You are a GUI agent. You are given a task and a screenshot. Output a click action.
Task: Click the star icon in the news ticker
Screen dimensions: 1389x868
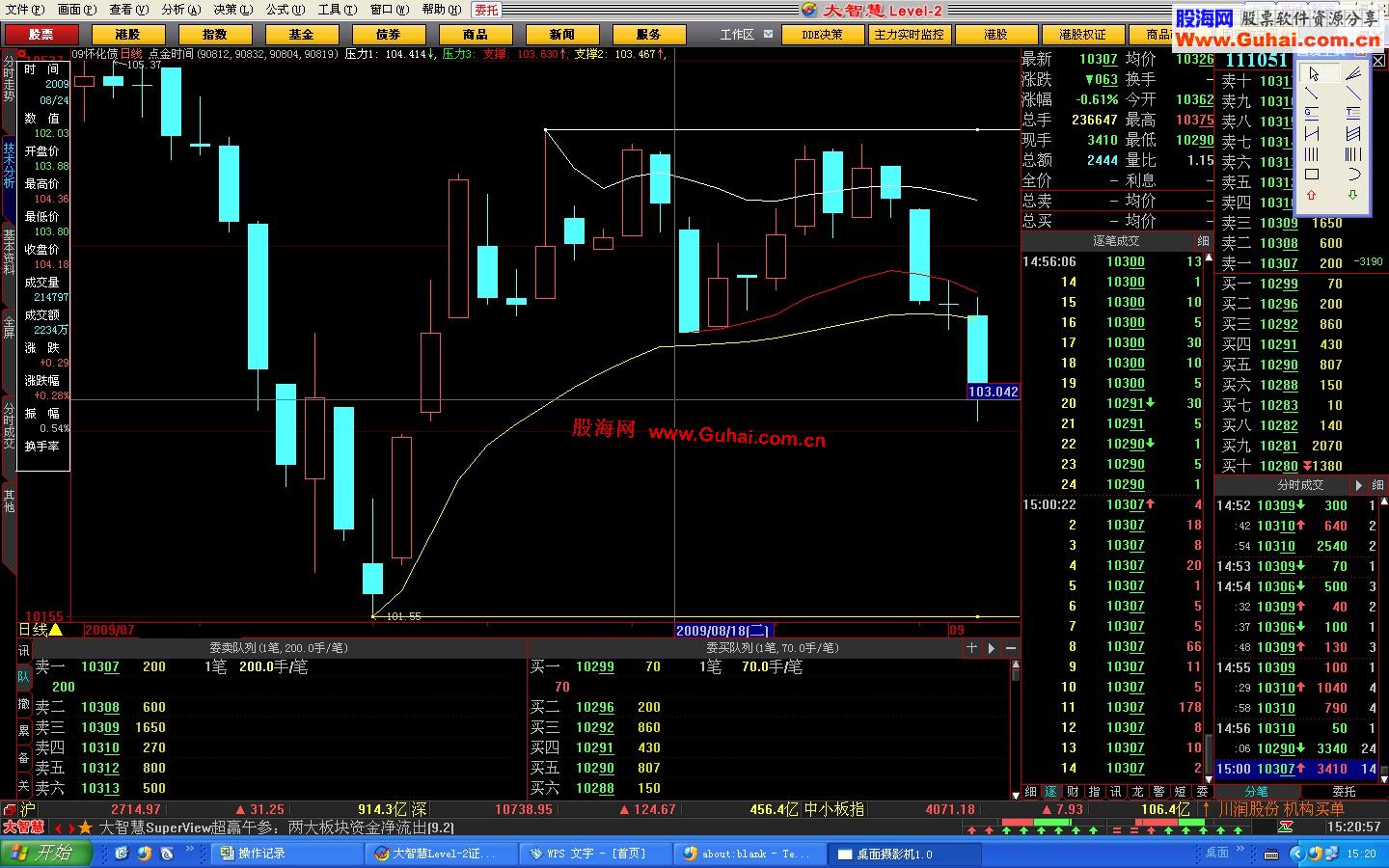(86, 827)
